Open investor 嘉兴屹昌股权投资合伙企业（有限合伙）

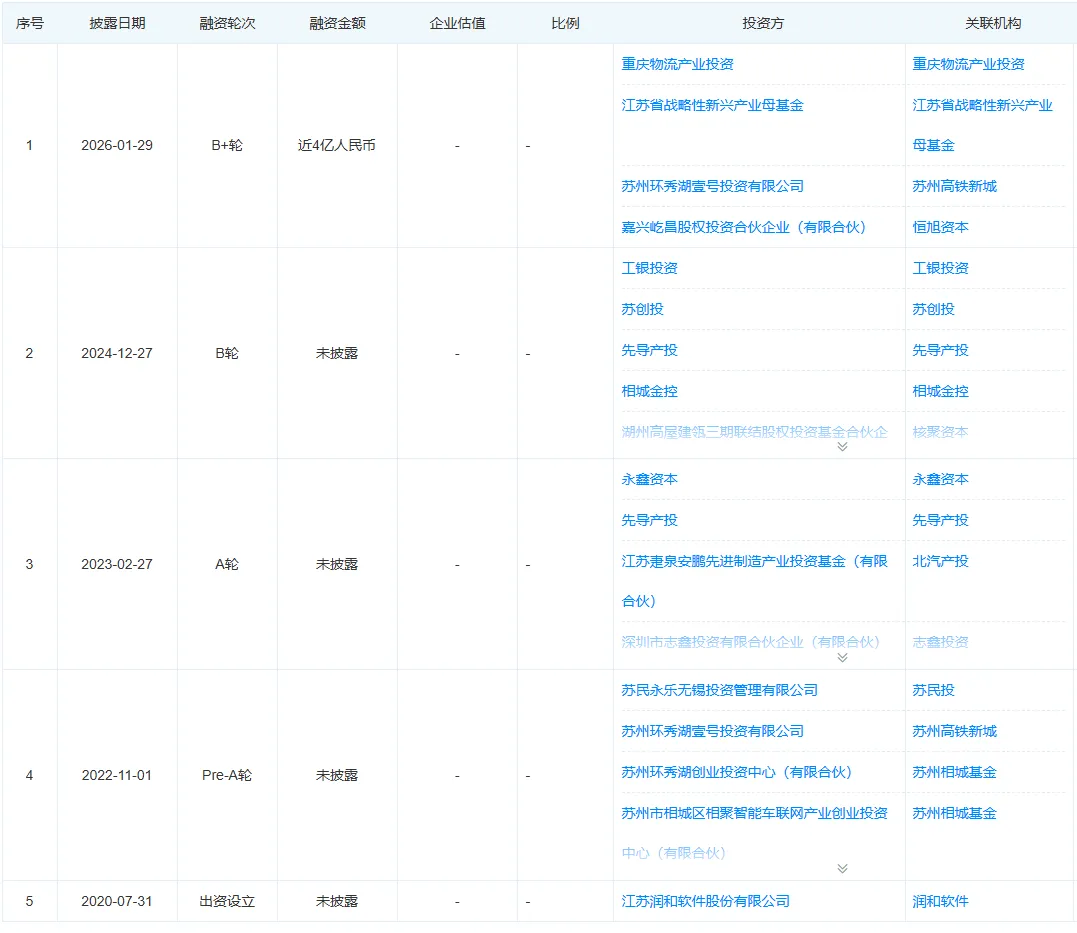pos(744,227)
